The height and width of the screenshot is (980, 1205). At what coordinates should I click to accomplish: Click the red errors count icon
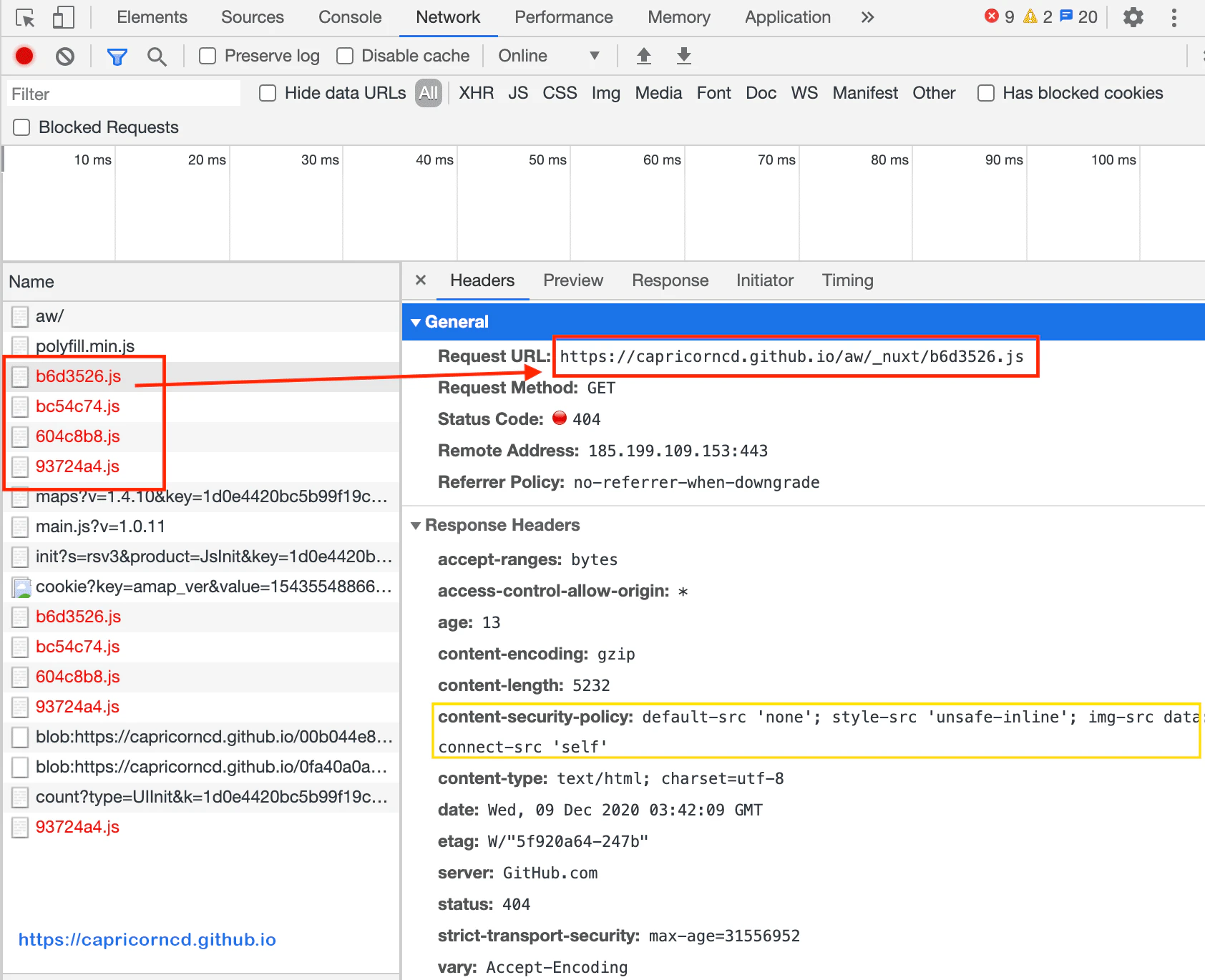click(991, 16)
